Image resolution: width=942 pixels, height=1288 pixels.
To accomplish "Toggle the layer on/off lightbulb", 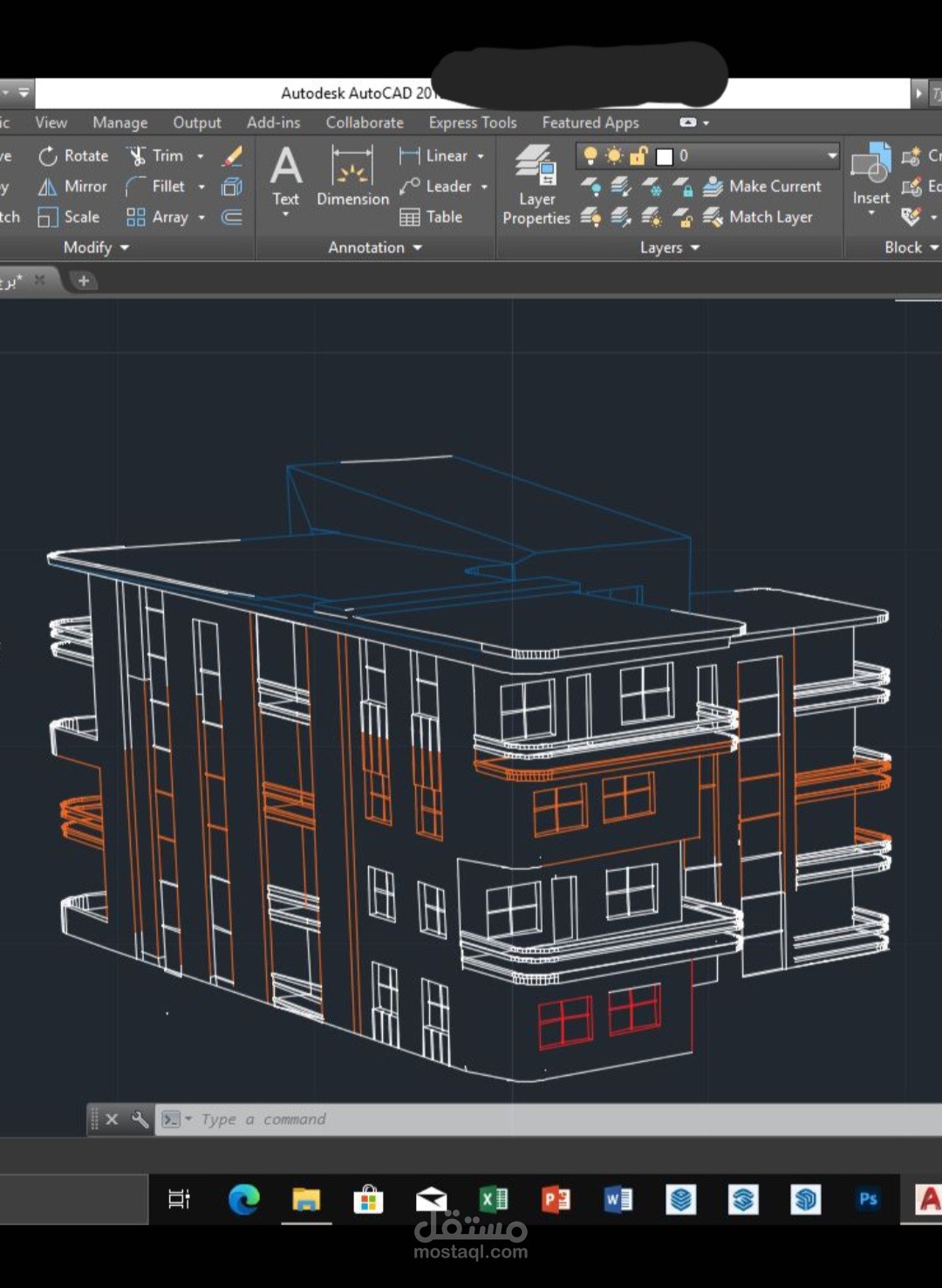I will coord(590,156).
